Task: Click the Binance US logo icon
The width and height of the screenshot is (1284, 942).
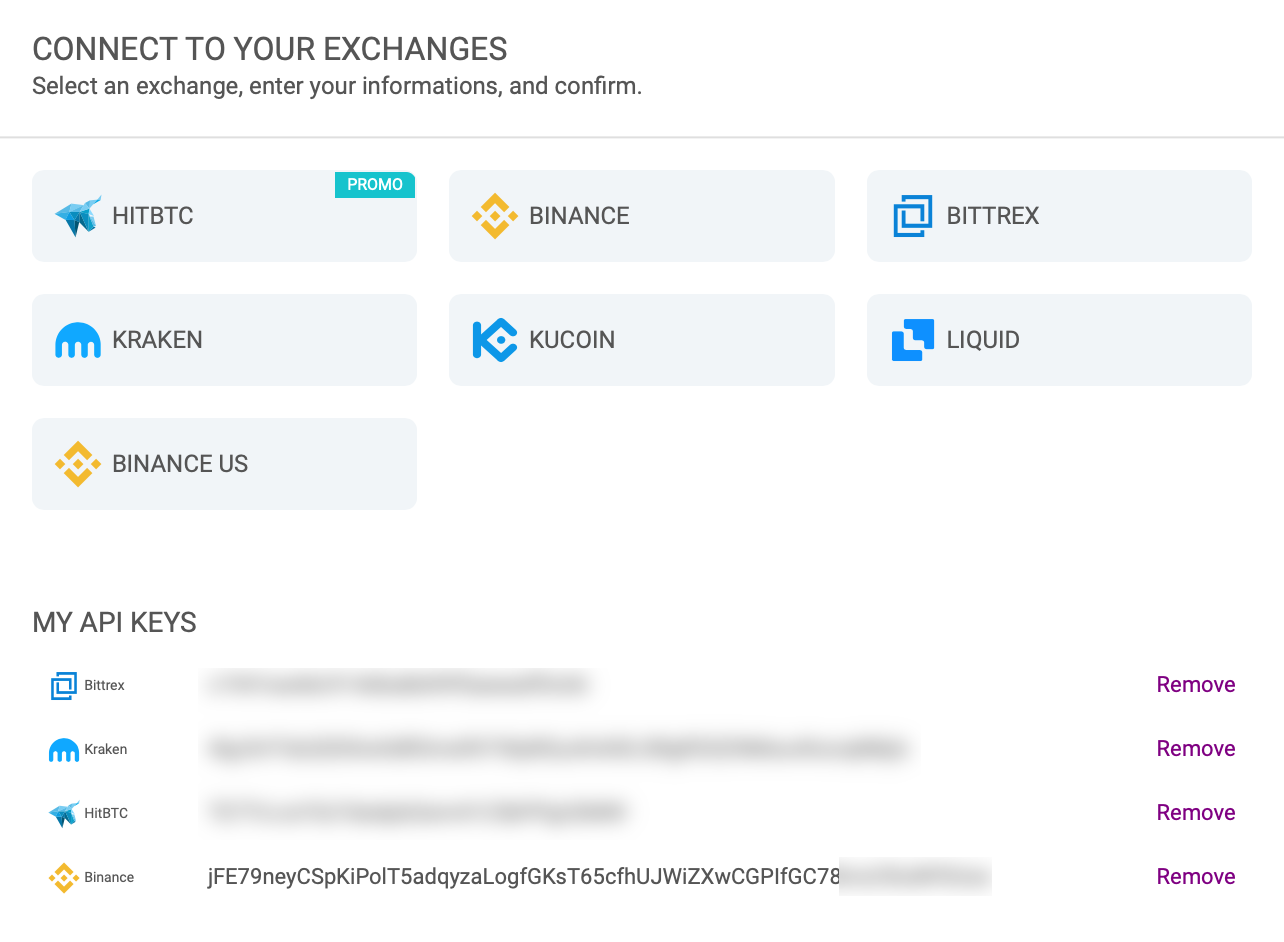Action: (78, 464)
